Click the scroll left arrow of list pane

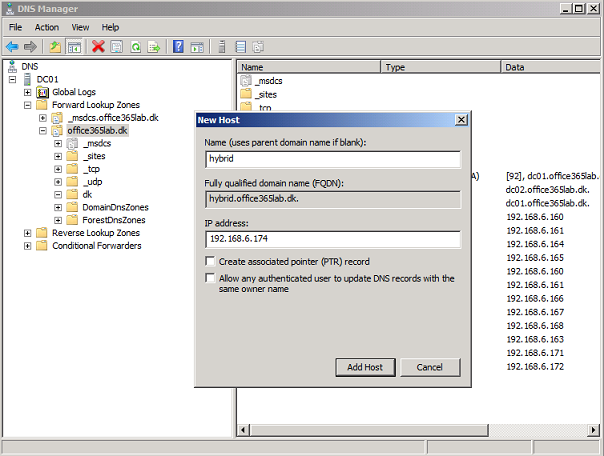243,430
